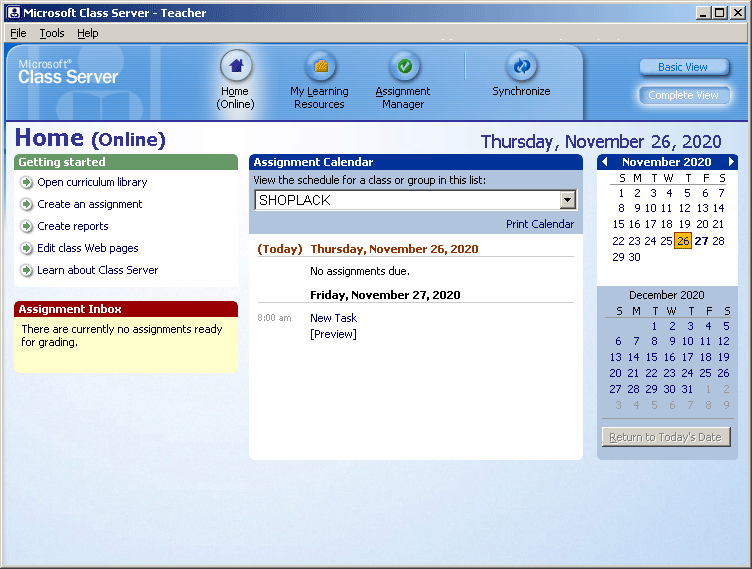
Task: Click 'No assignments due.' text
Action: coord(360,271)
